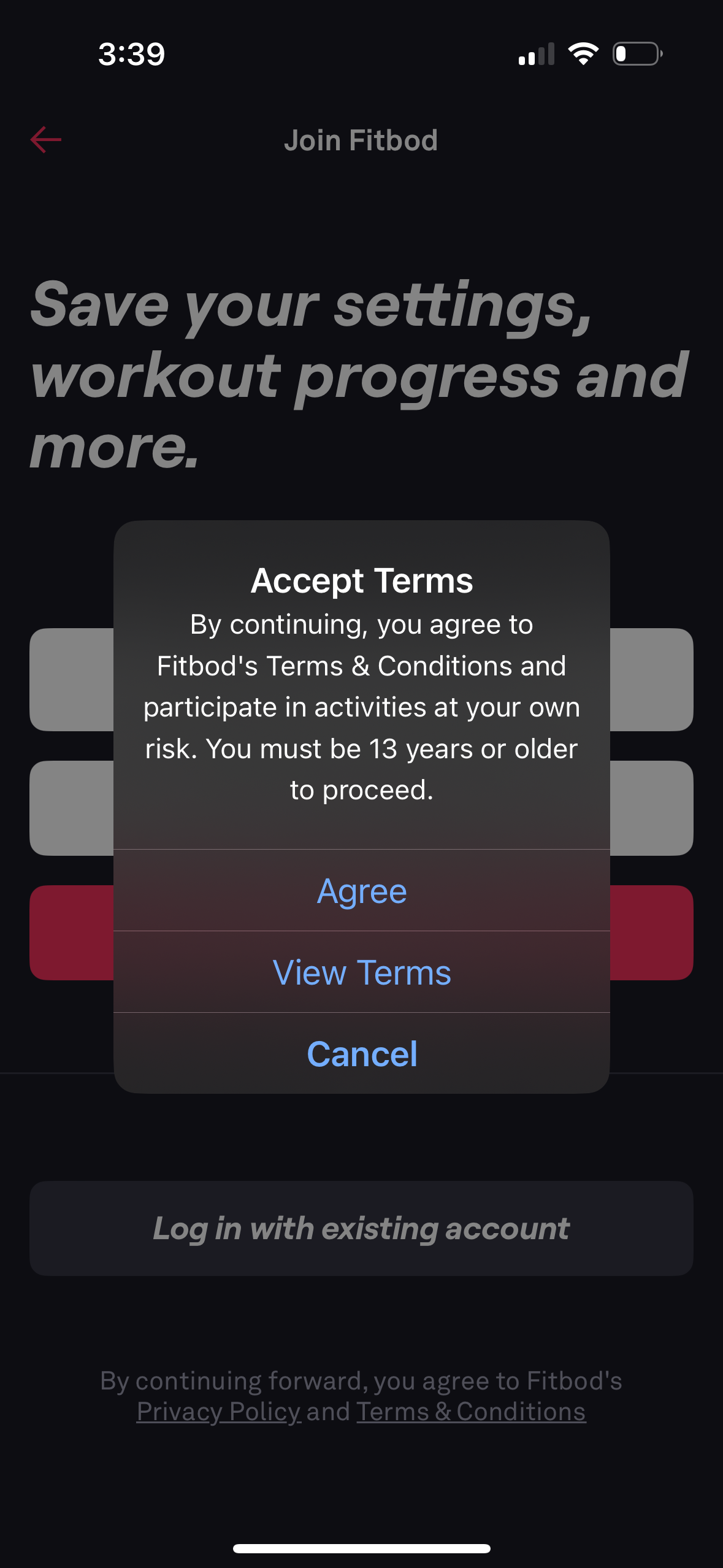Screen dimensions: 723x1568
Task: Tap the Wi-Fi status icon
Action: tap(583, 54)
